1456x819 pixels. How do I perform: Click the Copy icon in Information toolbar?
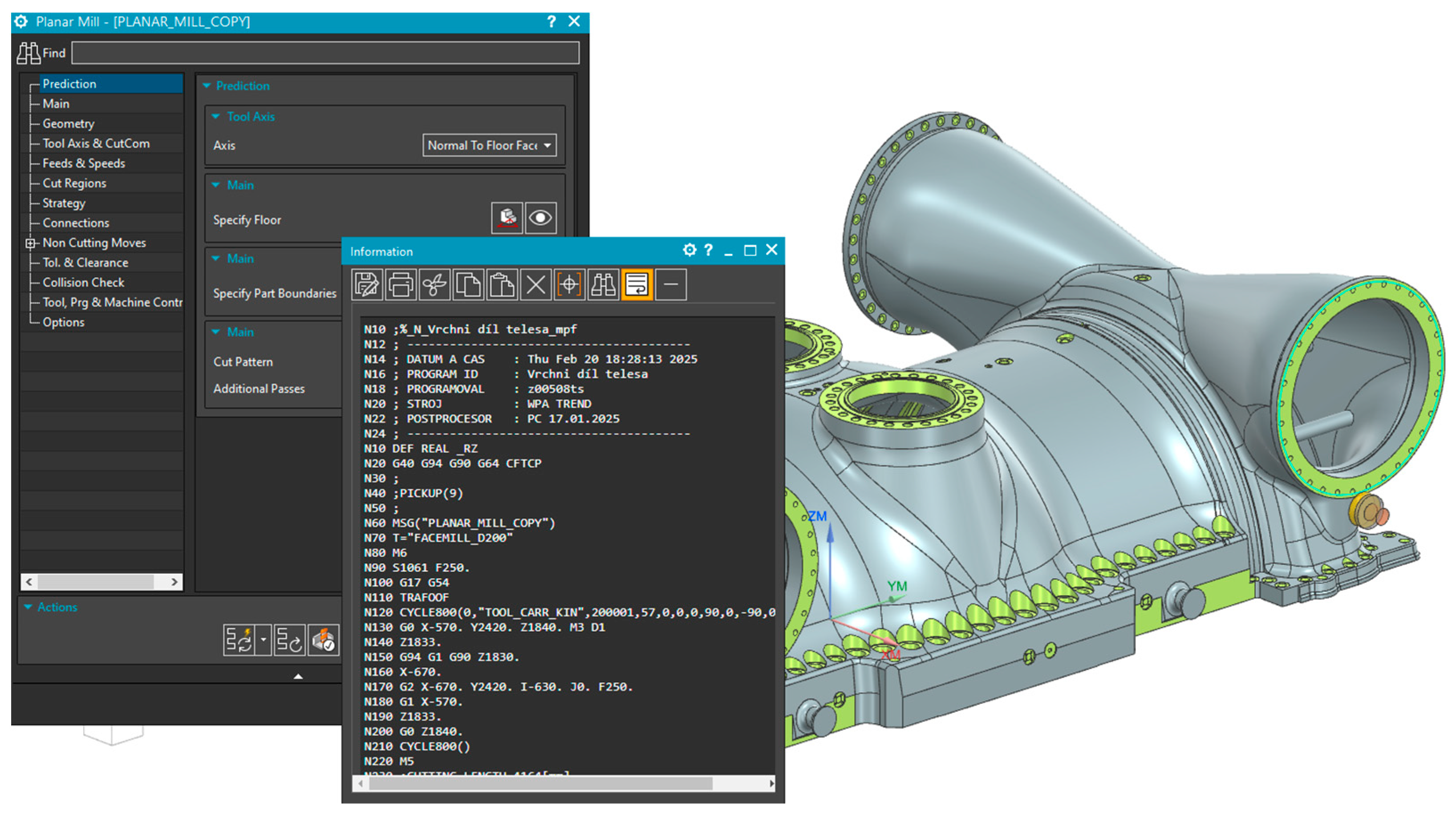pyautogui.click(x=468, y=284)
